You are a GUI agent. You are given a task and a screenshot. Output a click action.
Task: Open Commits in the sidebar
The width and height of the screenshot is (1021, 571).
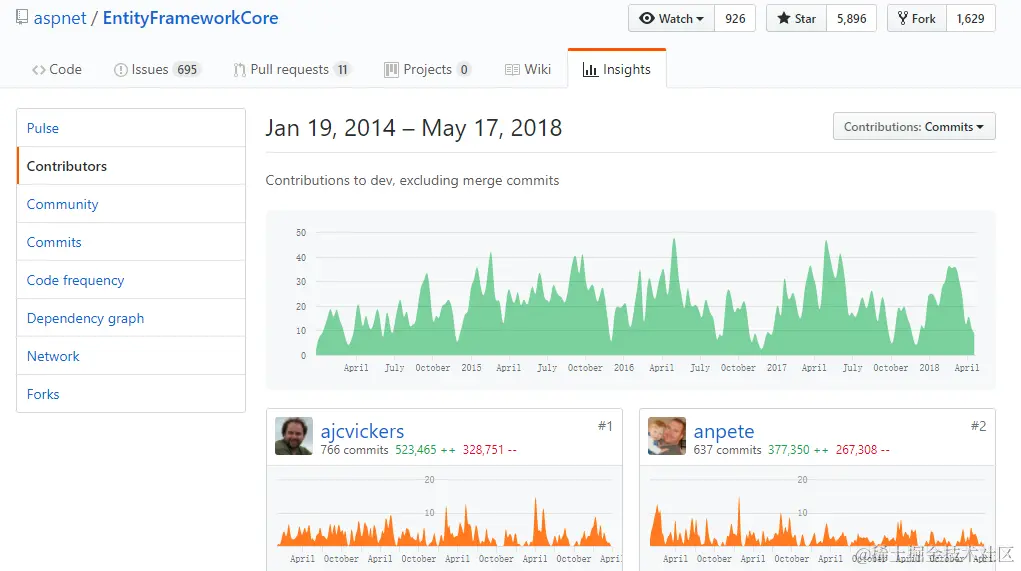click(131, 242)
